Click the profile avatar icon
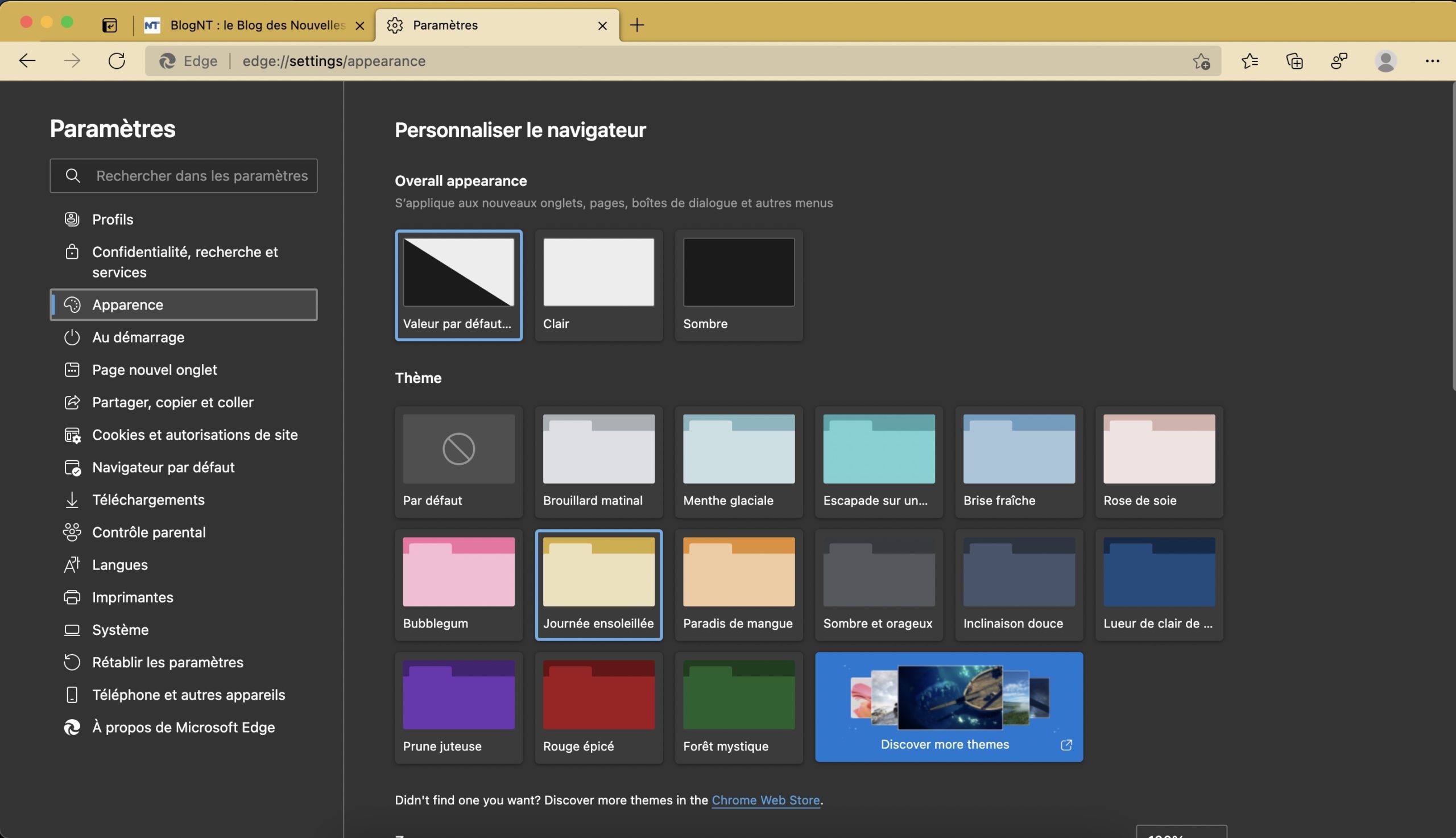Screen dimensions: 1456x838 click(1385, 60)
